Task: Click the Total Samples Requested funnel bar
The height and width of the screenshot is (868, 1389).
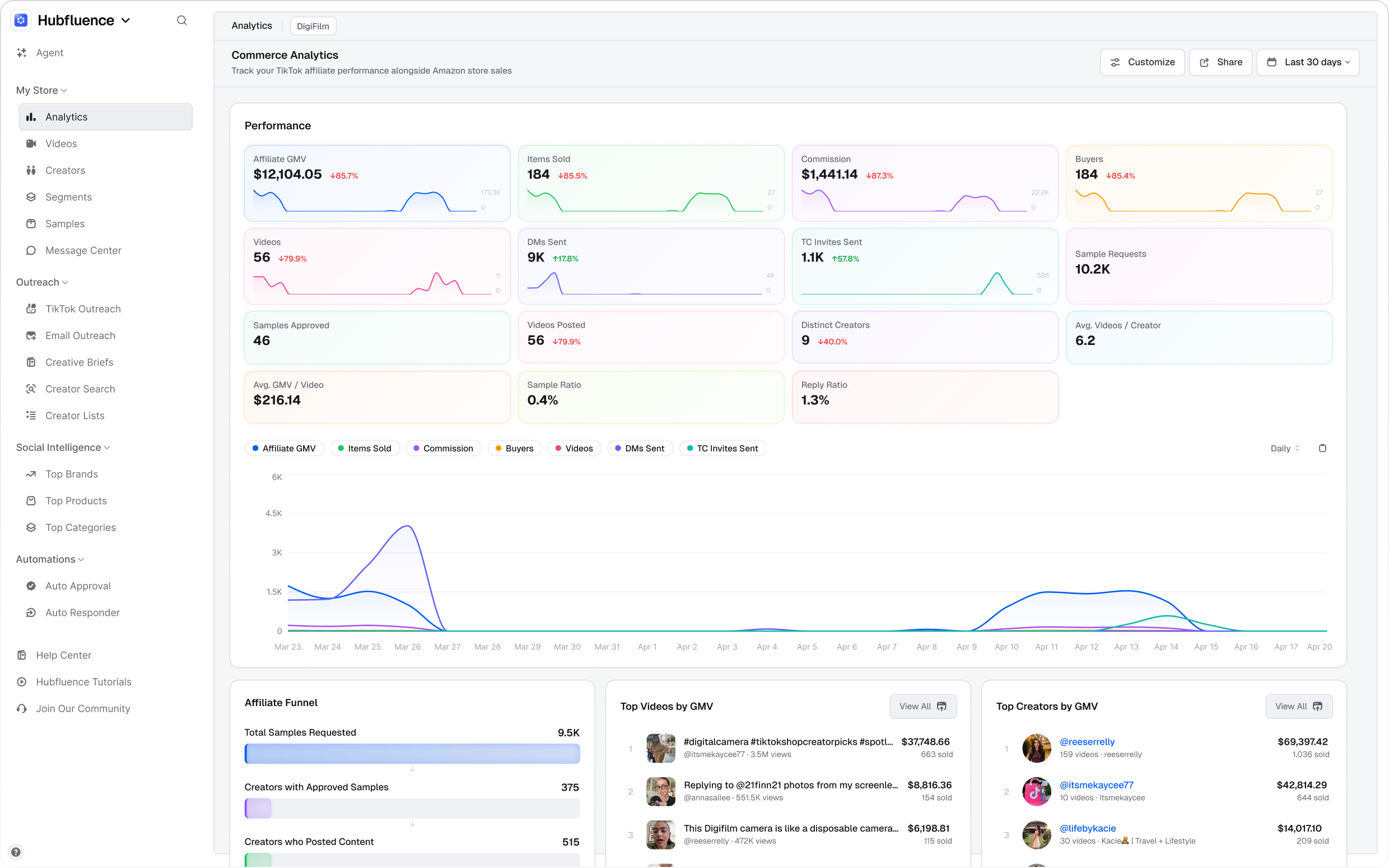Action: point(412,754)
